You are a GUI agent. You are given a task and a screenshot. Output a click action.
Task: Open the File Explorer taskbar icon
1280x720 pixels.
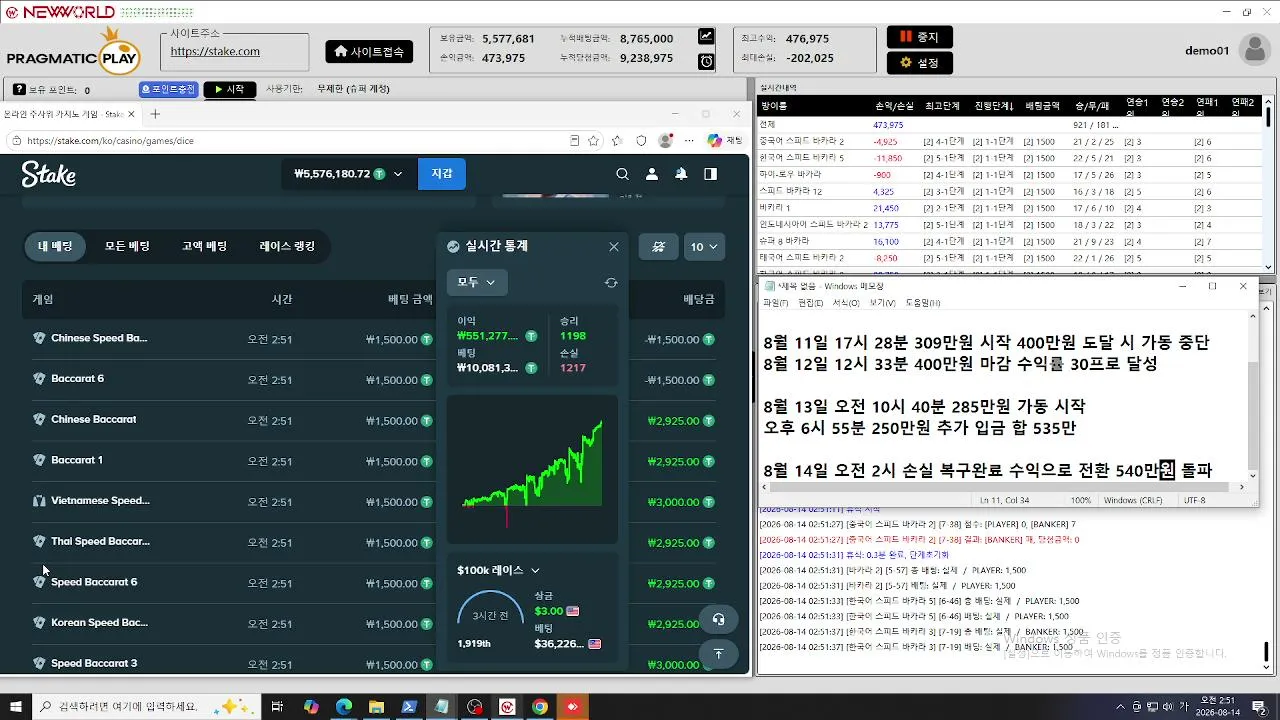point(376,707)
